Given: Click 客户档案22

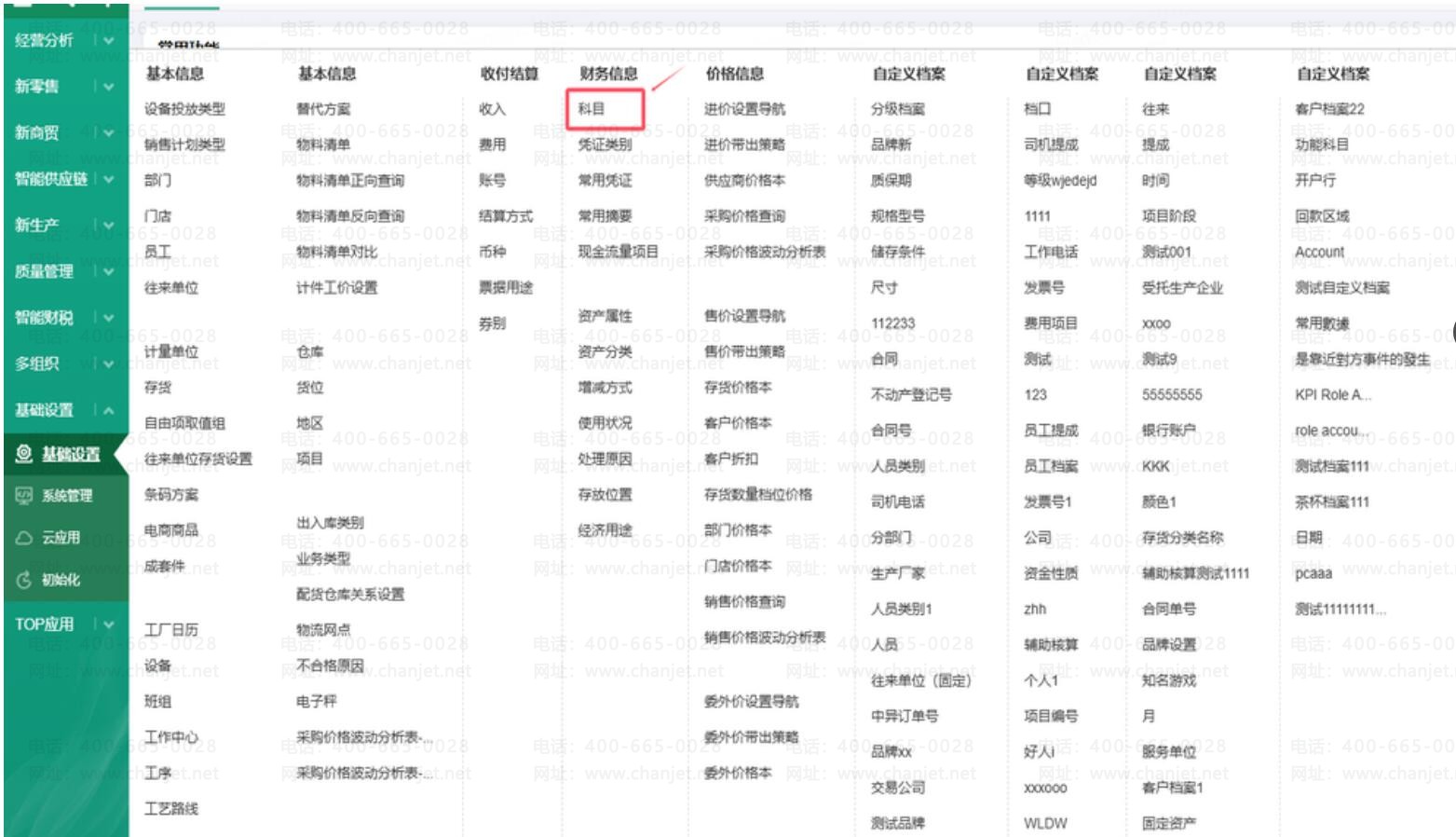Looking at the screenshot, I should [1329, 109].
